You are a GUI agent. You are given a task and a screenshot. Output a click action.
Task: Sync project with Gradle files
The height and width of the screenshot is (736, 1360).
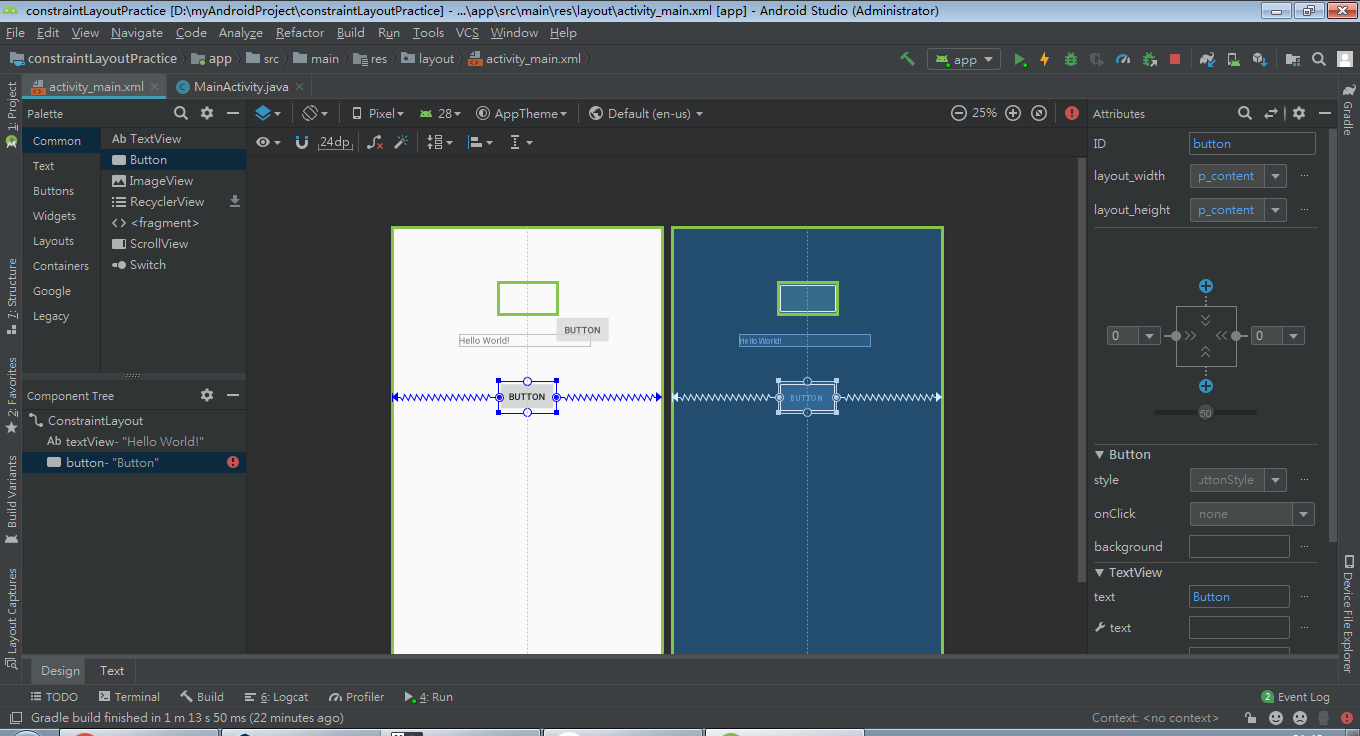pos(1208,59)
